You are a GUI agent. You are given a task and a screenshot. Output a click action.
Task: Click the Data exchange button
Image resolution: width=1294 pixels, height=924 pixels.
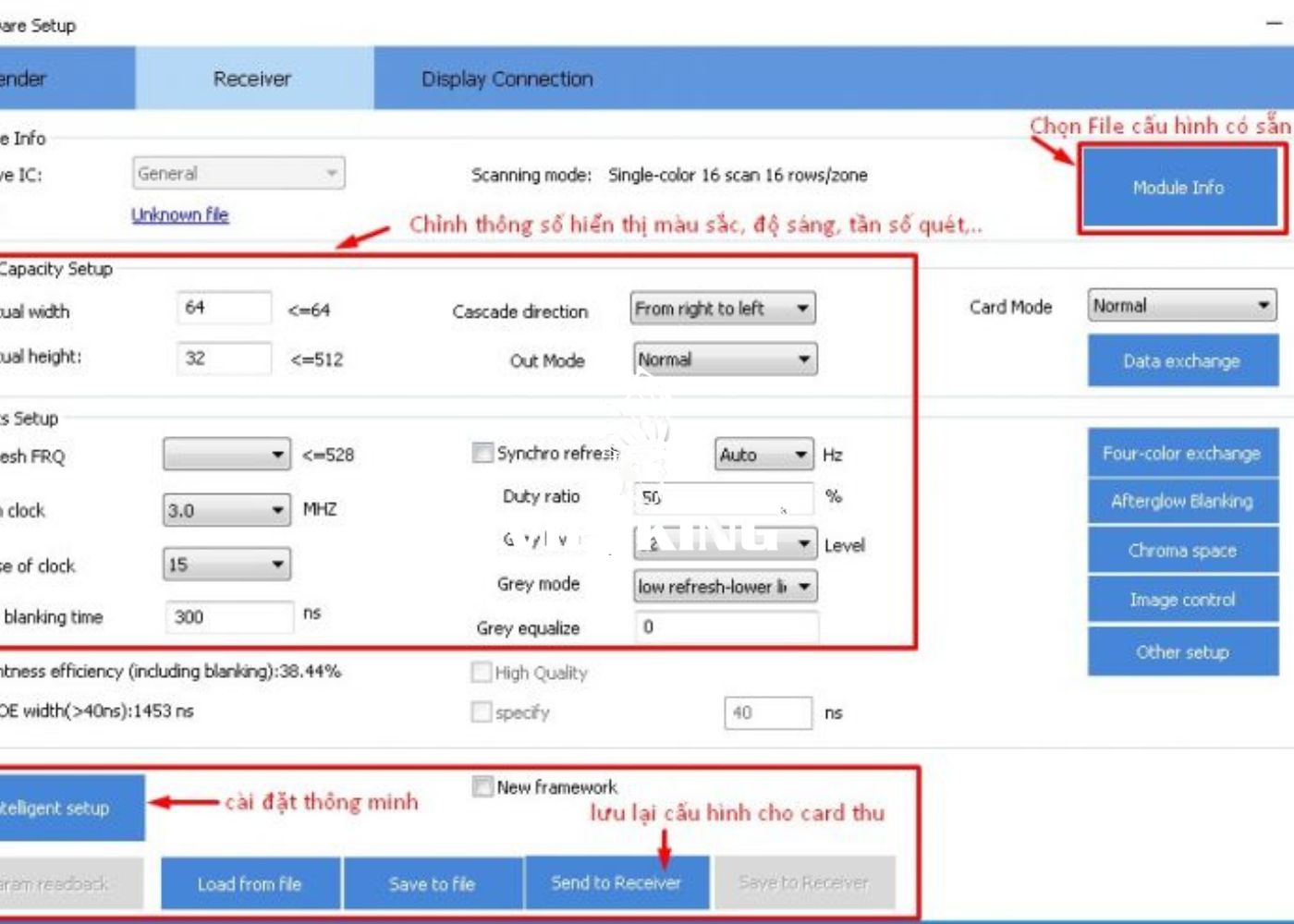point(1182,361)
